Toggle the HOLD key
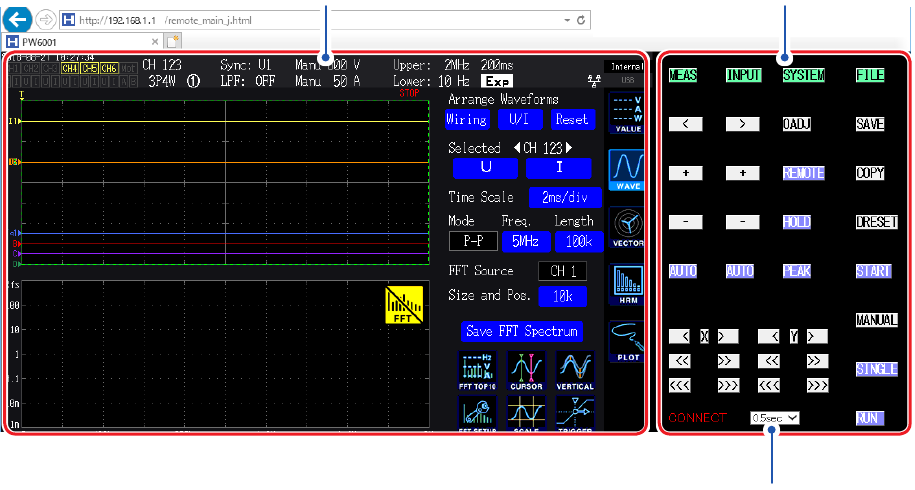This screenshot has width=915, height=490. tap(797, 222)
